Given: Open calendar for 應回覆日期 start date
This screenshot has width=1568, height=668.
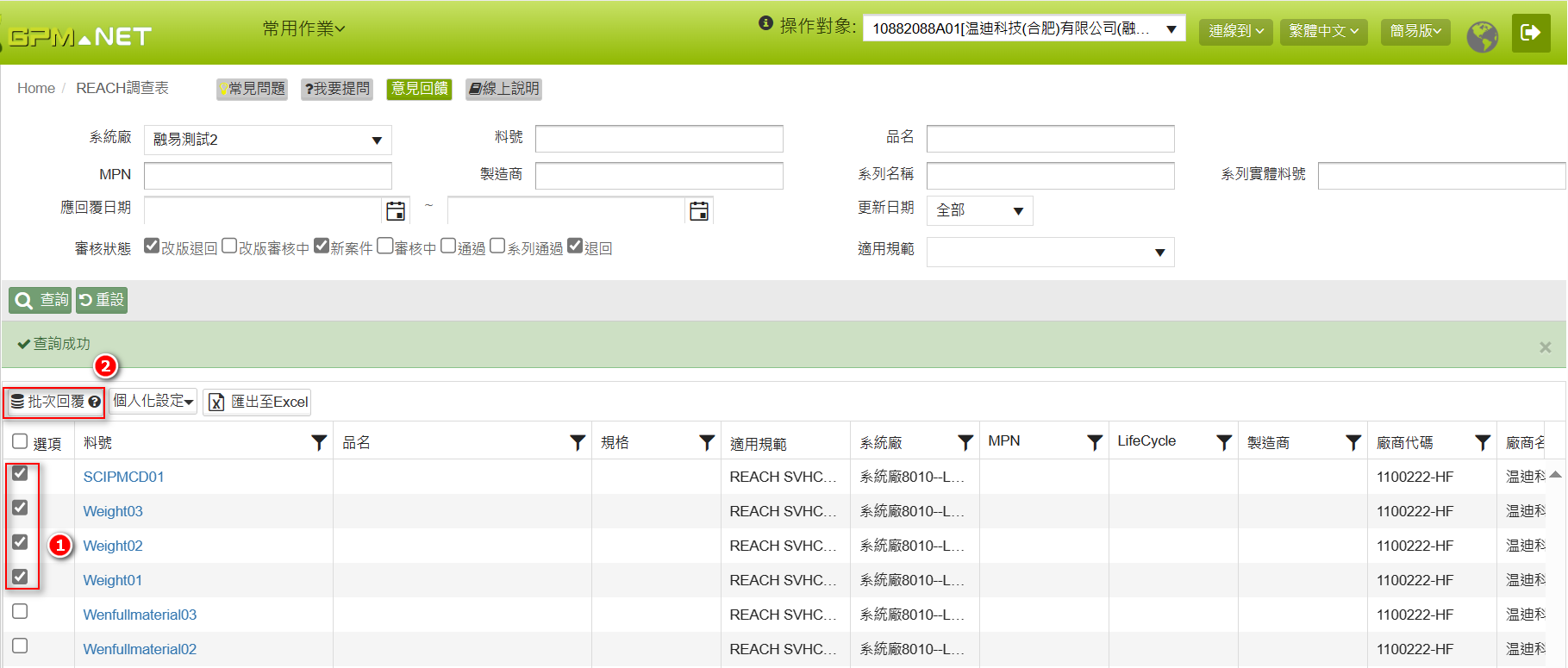Looking at the screenshot, I should tap(396, 210).
